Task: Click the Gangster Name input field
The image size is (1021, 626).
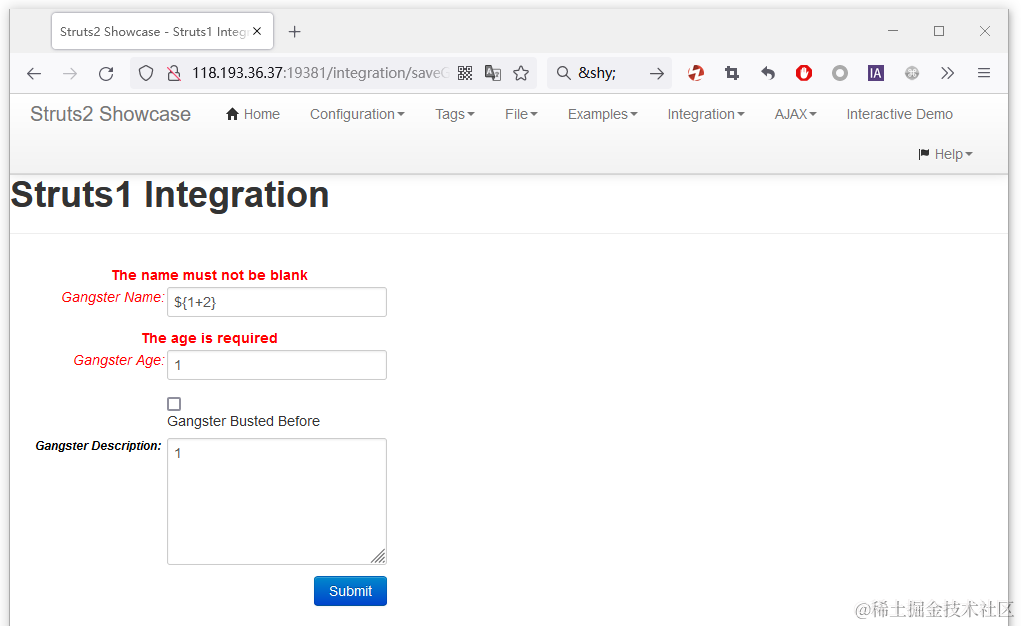Action: click(277, 302)
